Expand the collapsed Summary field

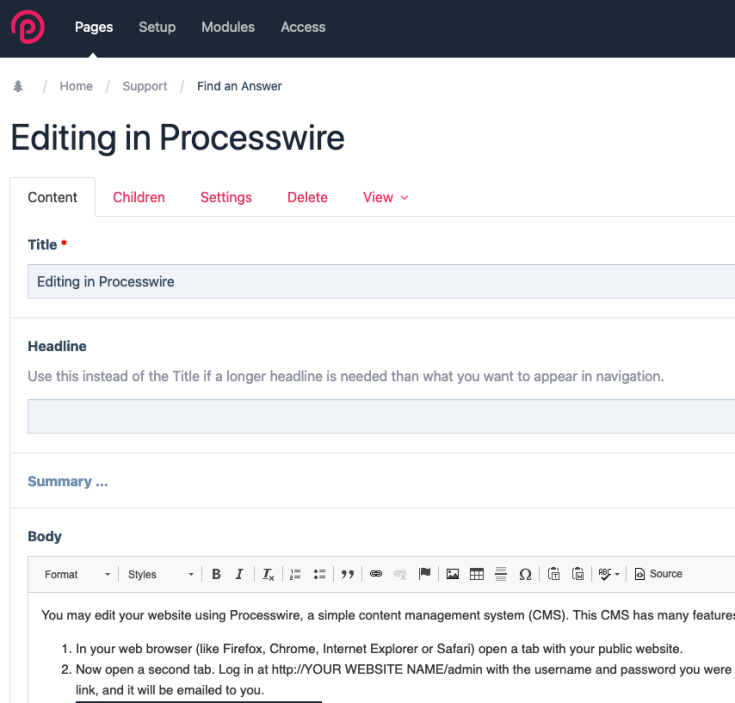point(68,481)
